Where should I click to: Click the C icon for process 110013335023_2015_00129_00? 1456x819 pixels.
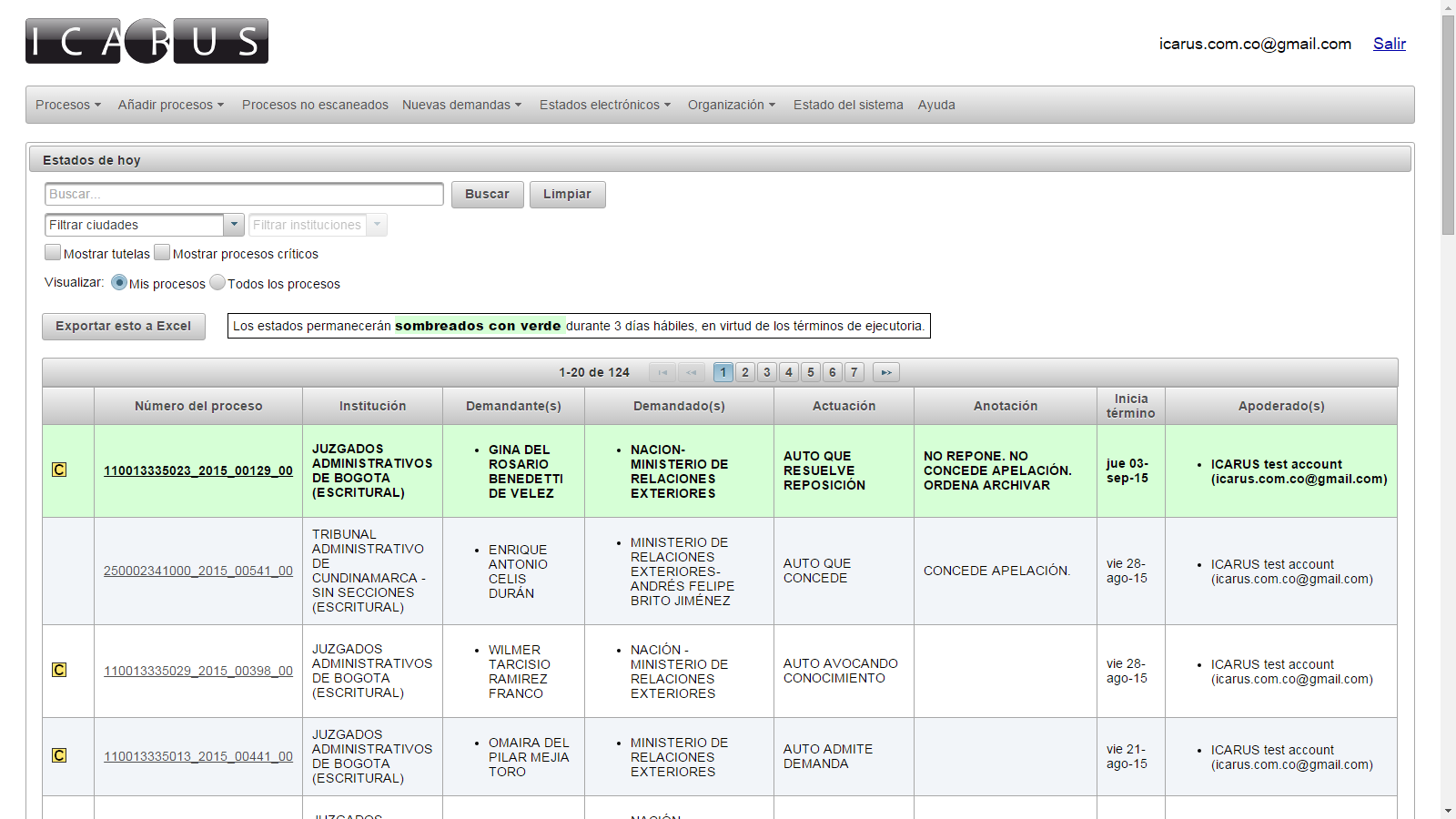[59, 470]
